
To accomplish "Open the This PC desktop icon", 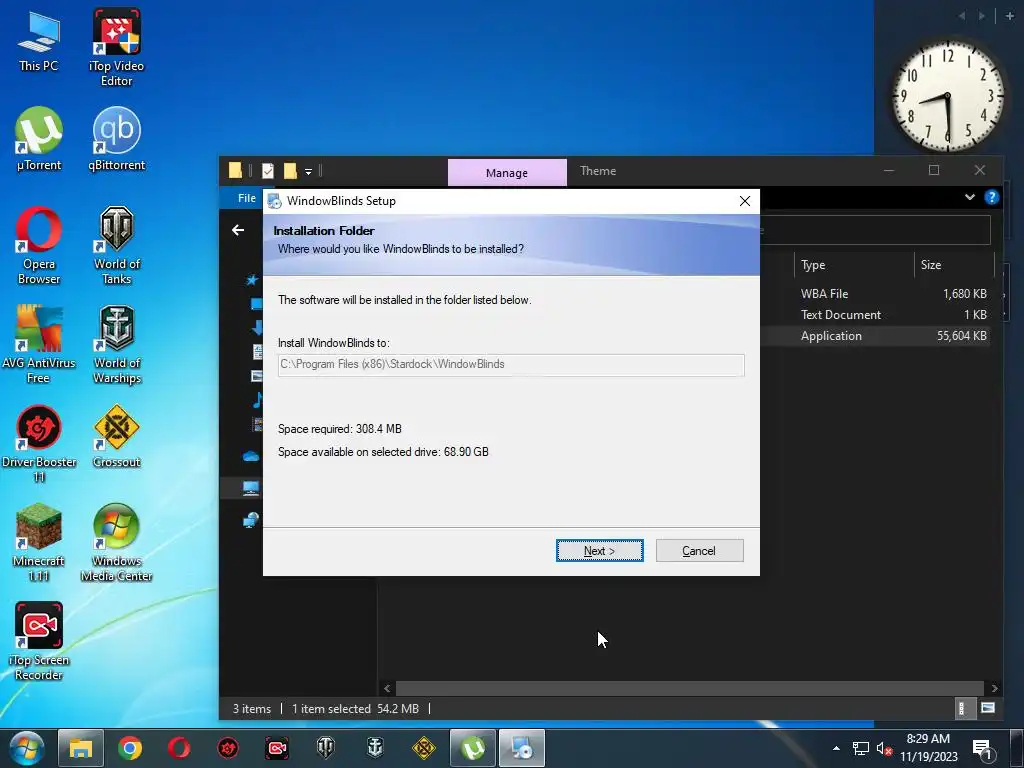I will coord(39,42).
